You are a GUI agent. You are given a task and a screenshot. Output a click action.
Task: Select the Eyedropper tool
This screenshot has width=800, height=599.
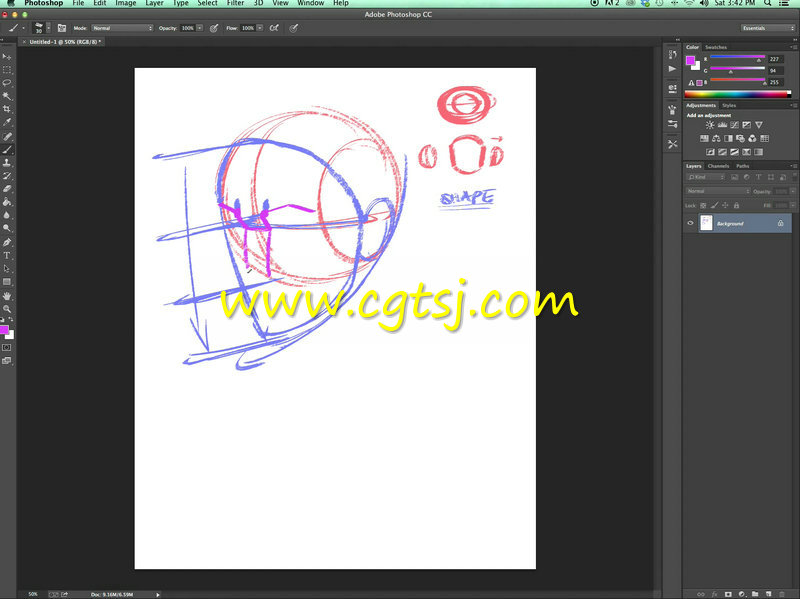pos(7,122)
